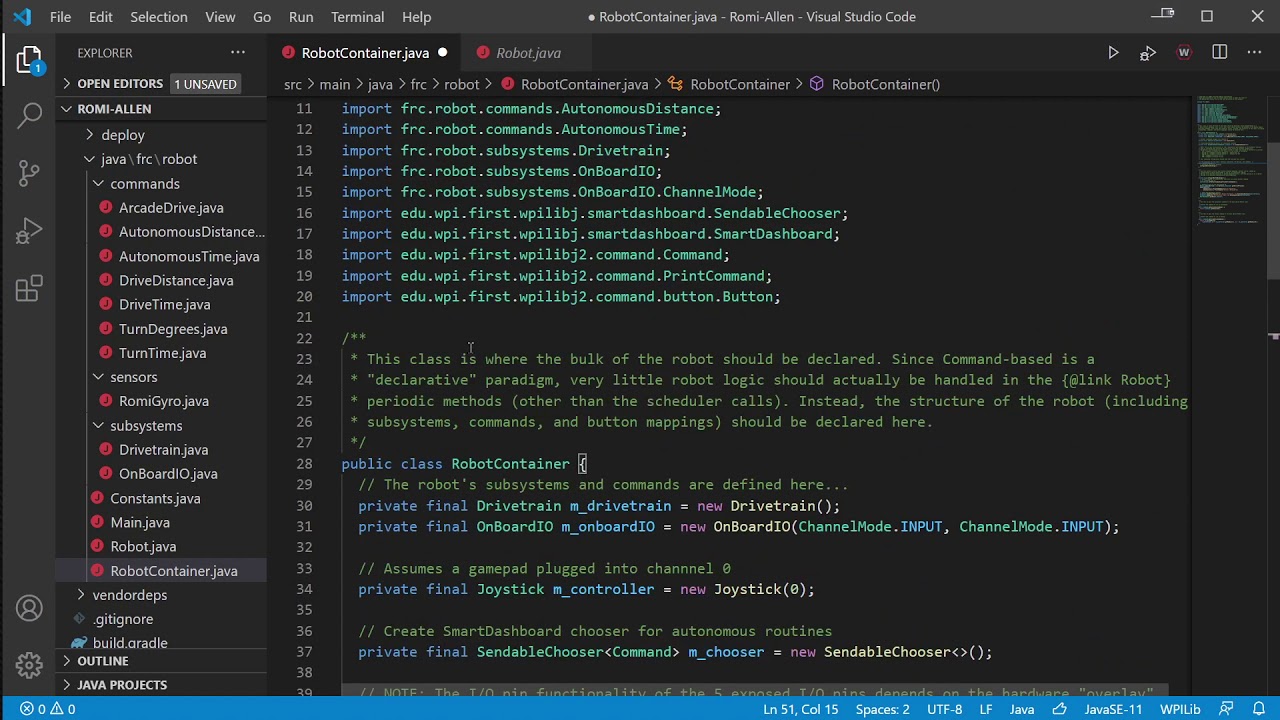Open the Manage gear menu
The height and width of the screenshot is (720, 1280).
pyautogui.click(x=29, y=664)
